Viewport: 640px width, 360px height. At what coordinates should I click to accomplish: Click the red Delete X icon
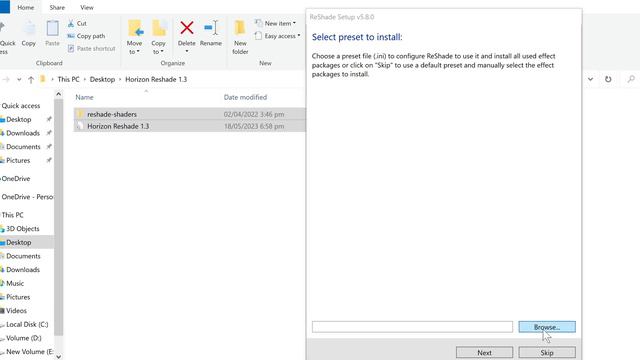(187, 28)
